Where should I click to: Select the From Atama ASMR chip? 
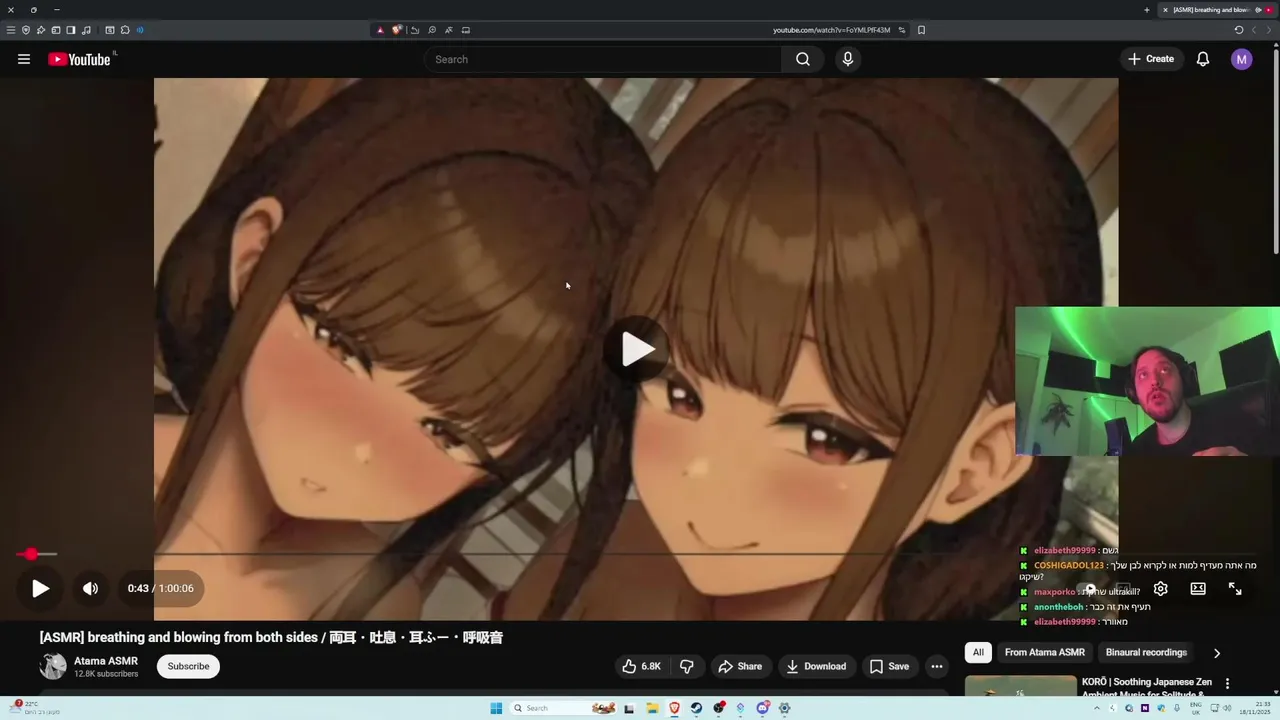(x=1044, y=652)
